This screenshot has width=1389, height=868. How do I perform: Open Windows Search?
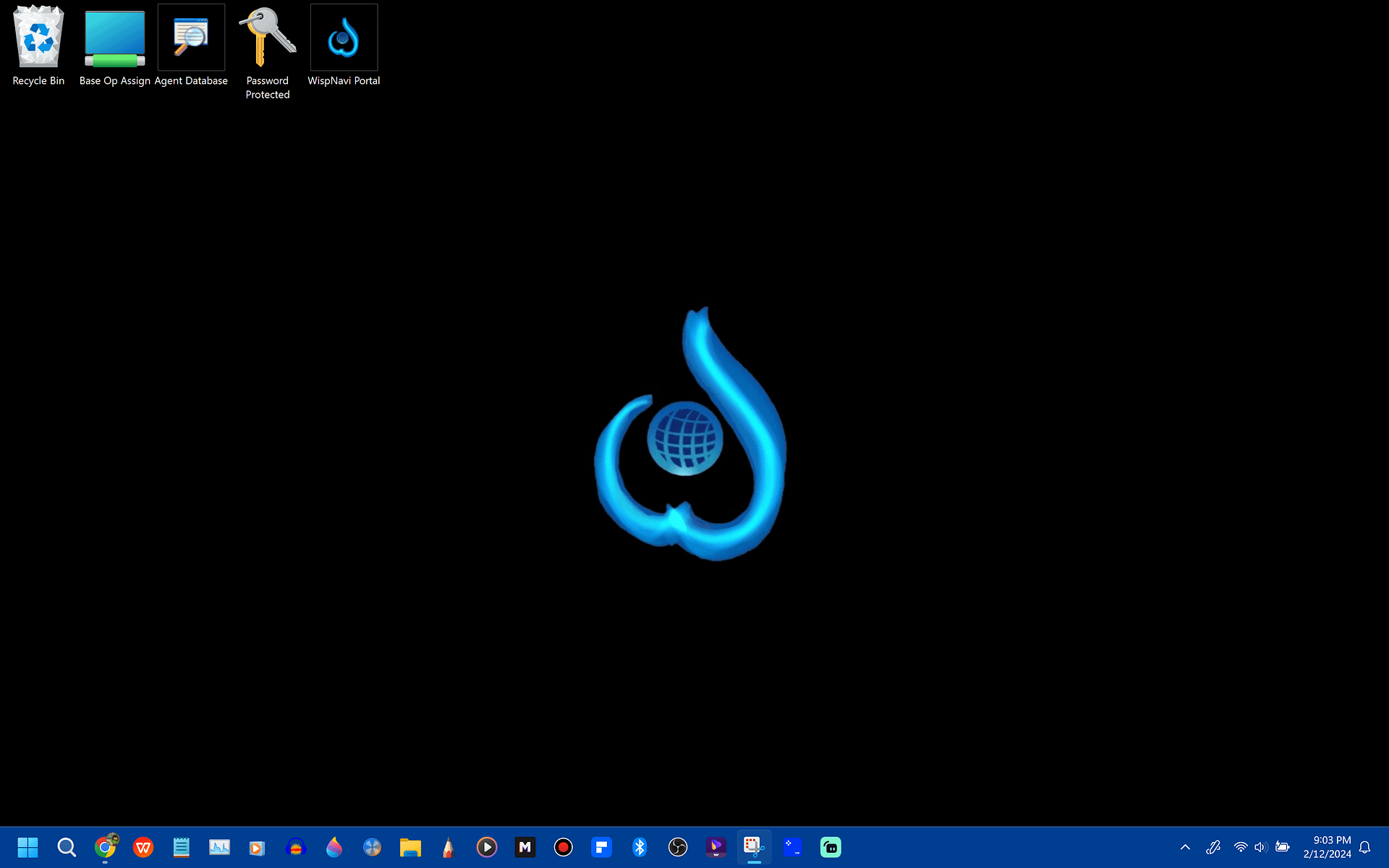pyautogui.click(x=67, y=847)
